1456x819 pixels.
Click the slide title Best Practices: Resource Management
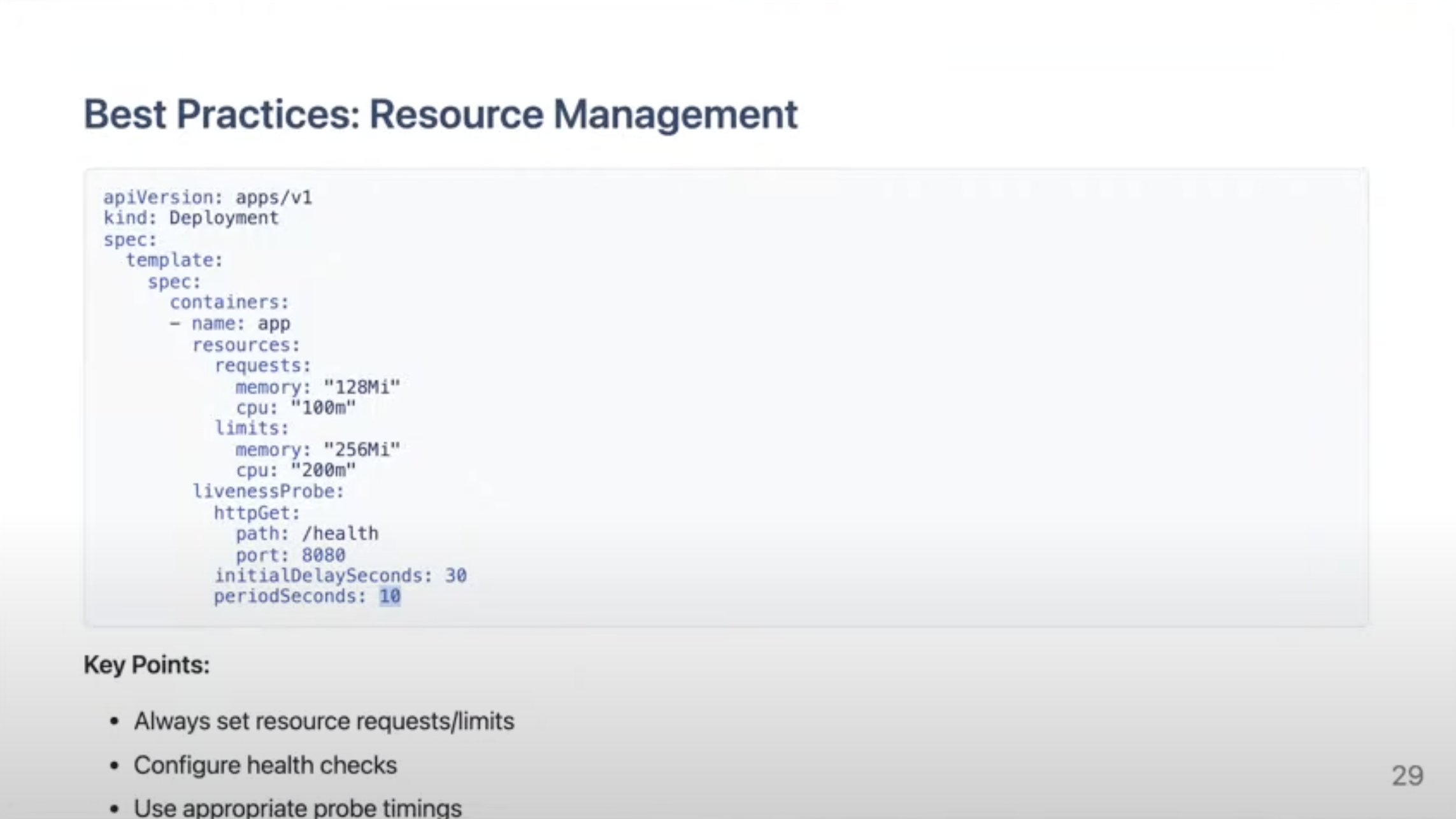pos(440,115)
